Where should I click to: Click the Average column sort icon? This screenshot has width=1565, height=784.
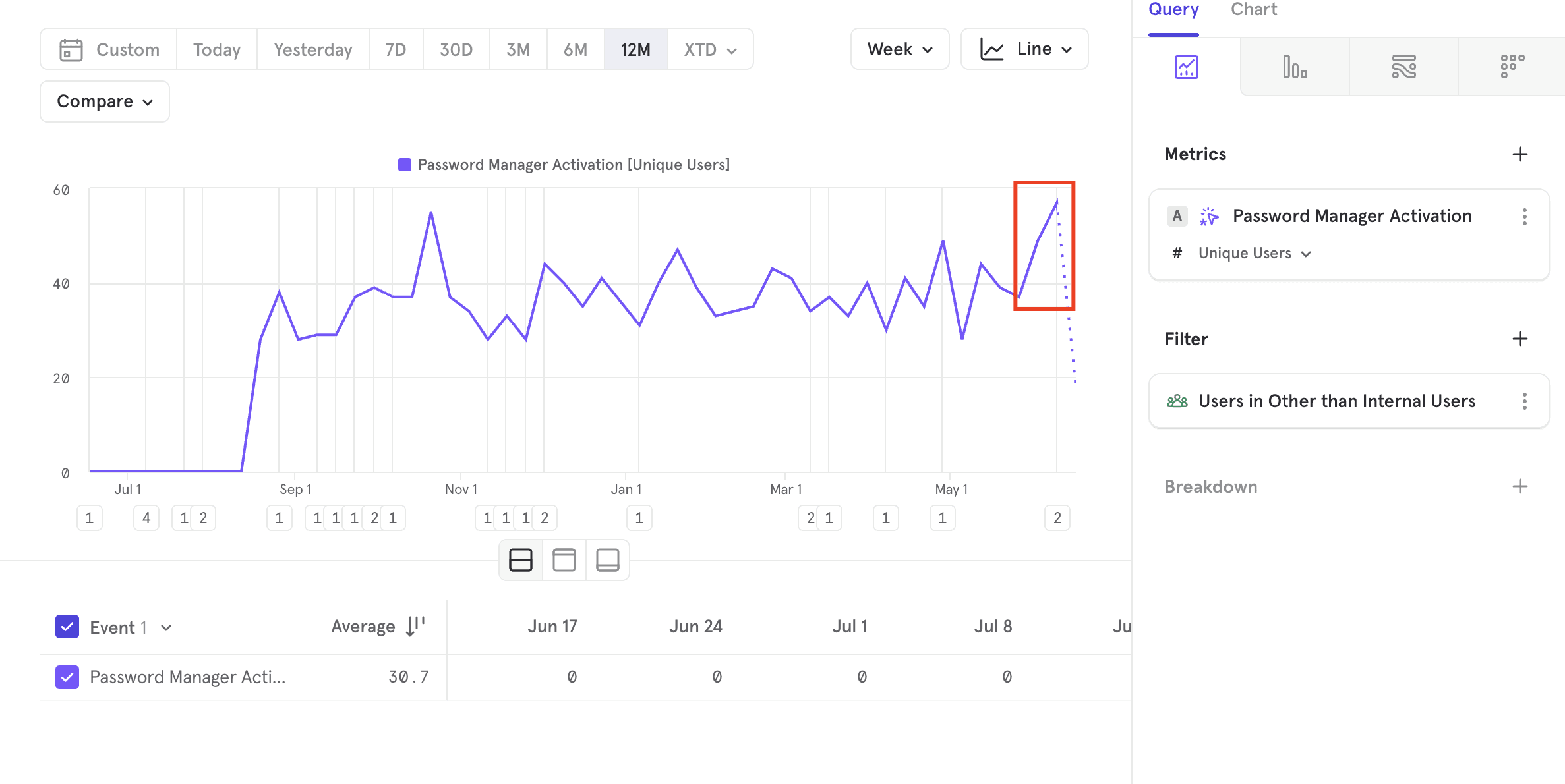click(x=415, y=626)
